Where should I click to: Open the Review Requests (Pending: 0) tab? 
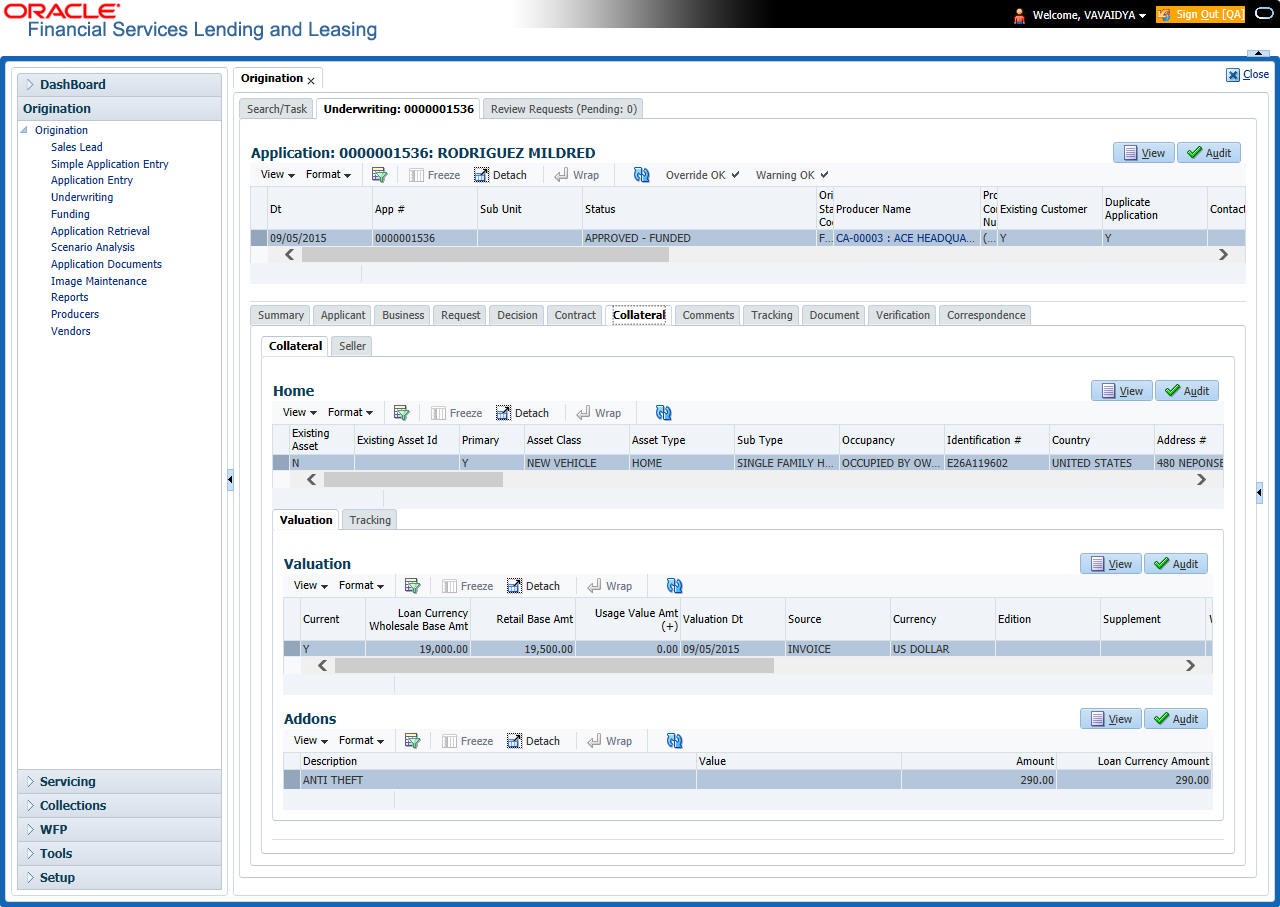click(x=564, y=109)
